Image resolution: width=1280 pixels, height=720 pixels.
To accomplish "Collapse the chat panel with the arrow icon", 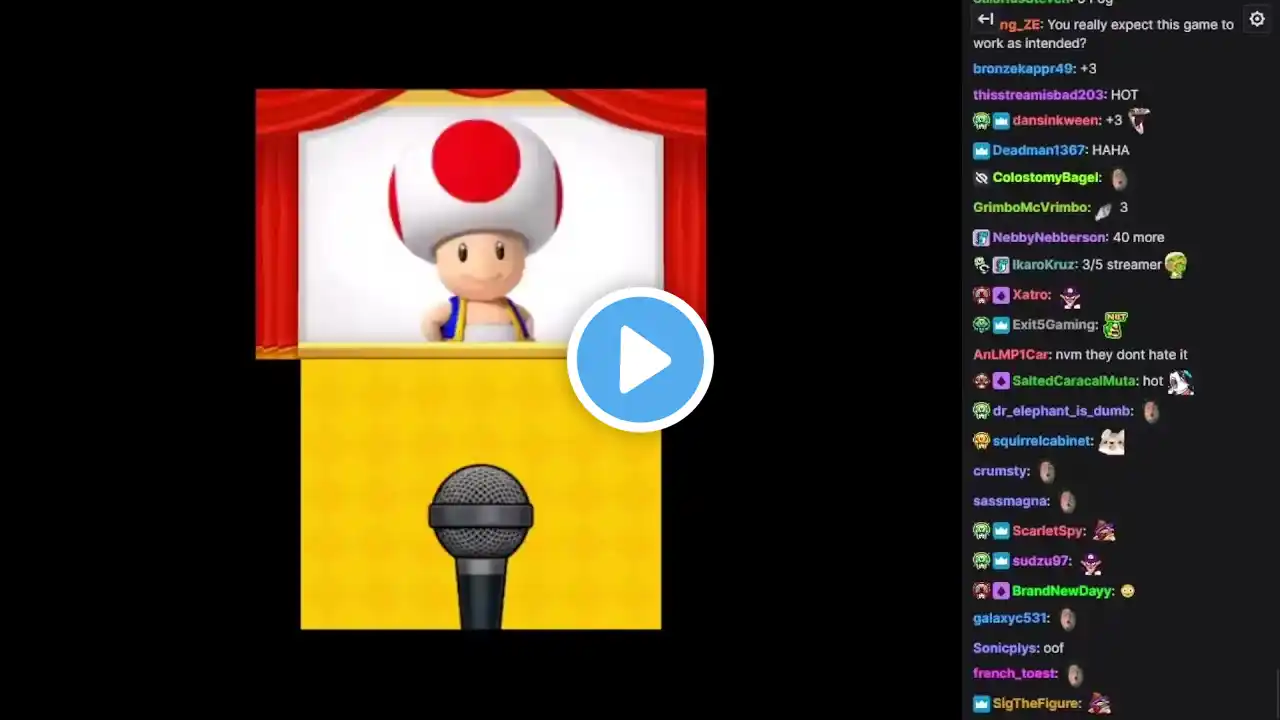I will point(985,19).
